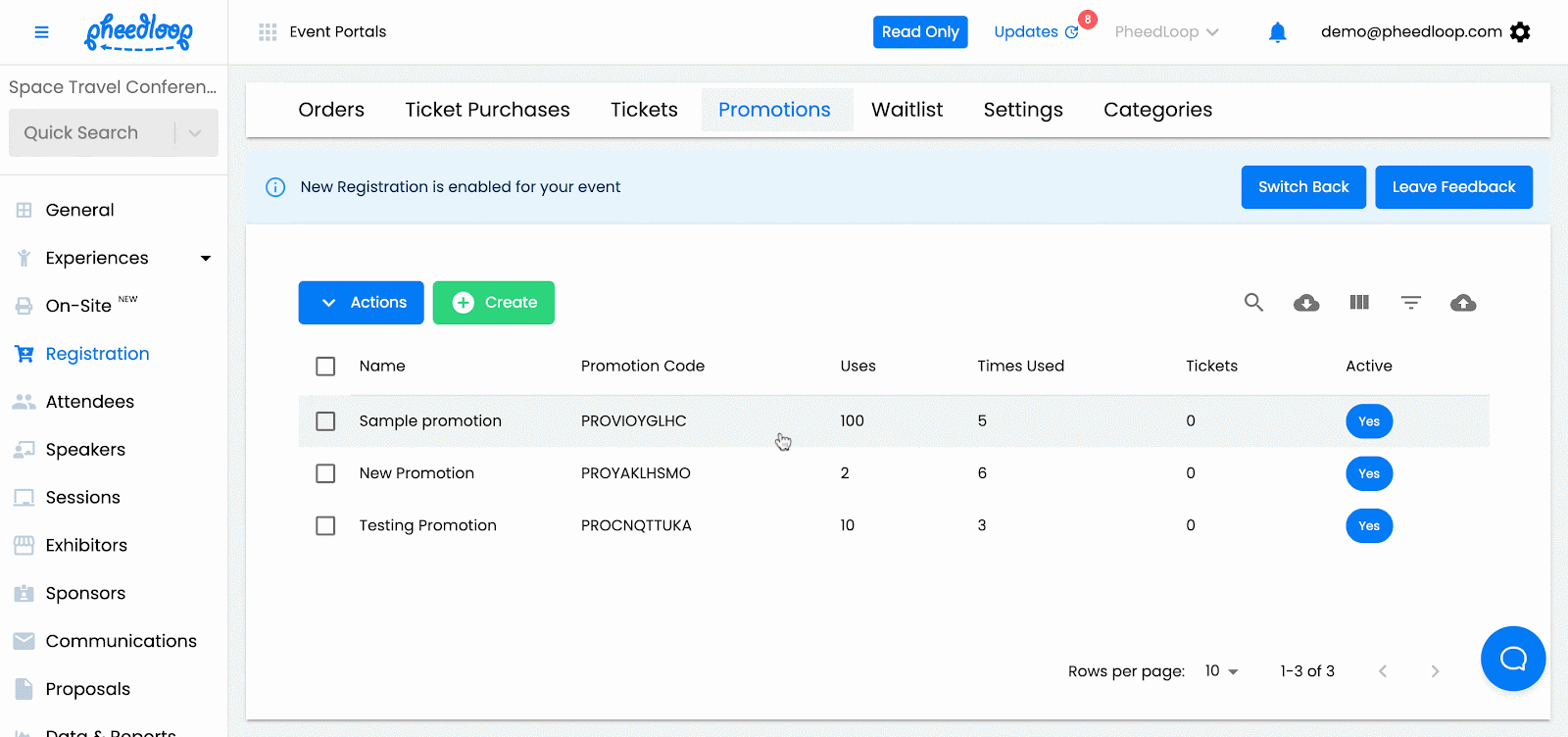Click the cloud download export icon
1568x737 pixels.
1306,303
